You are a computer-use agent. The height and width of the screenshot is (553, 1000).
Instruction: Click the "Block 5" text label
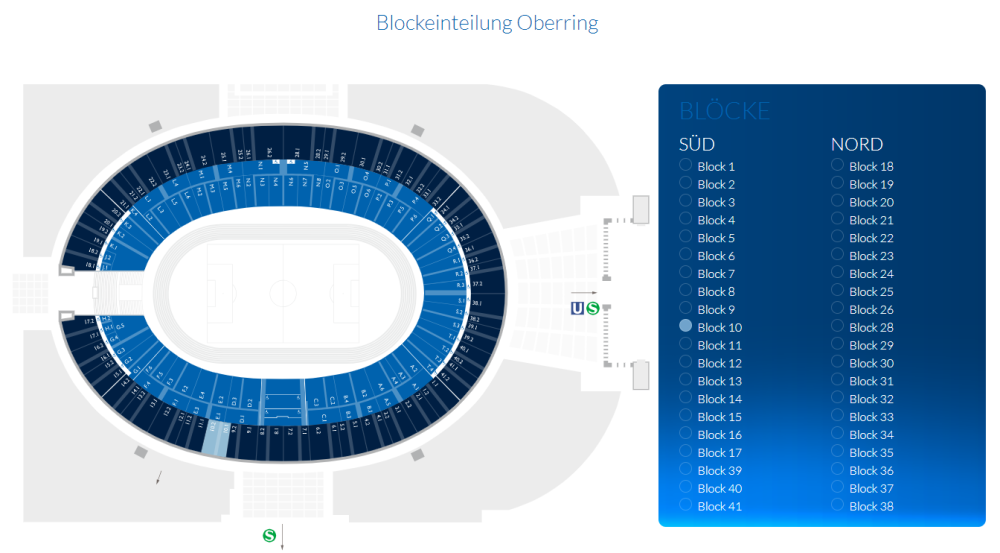(716, 238)
